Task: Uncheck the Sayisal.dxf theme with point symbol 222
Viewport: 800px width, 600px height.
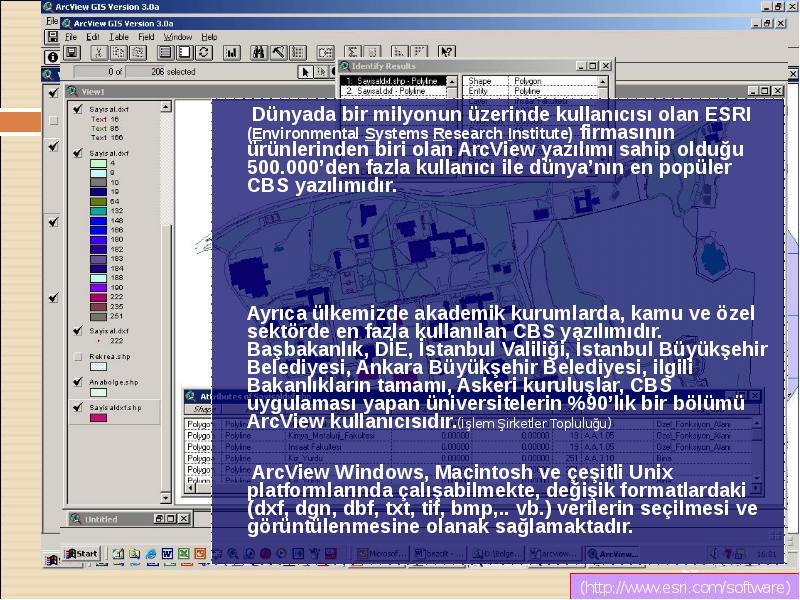Action: pyautogui.click(x=78, y=331)
